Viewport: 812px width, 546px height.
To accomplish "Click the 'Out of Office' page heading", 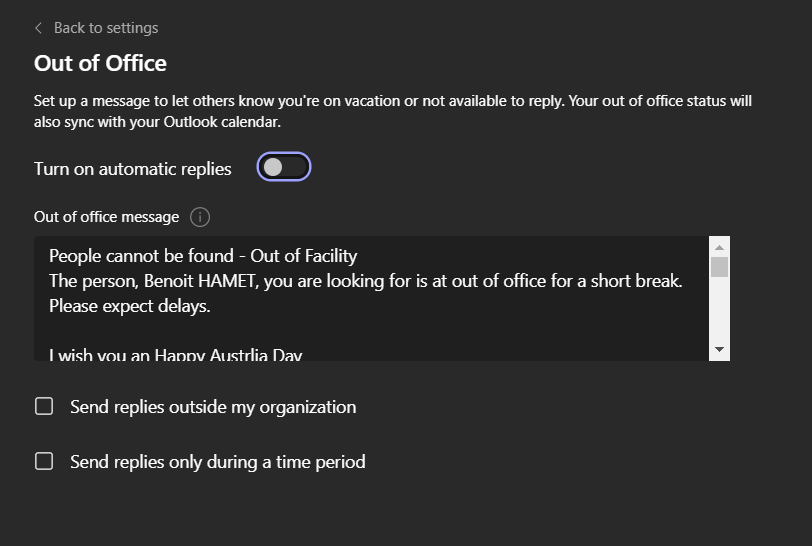I will pos(100,63).
